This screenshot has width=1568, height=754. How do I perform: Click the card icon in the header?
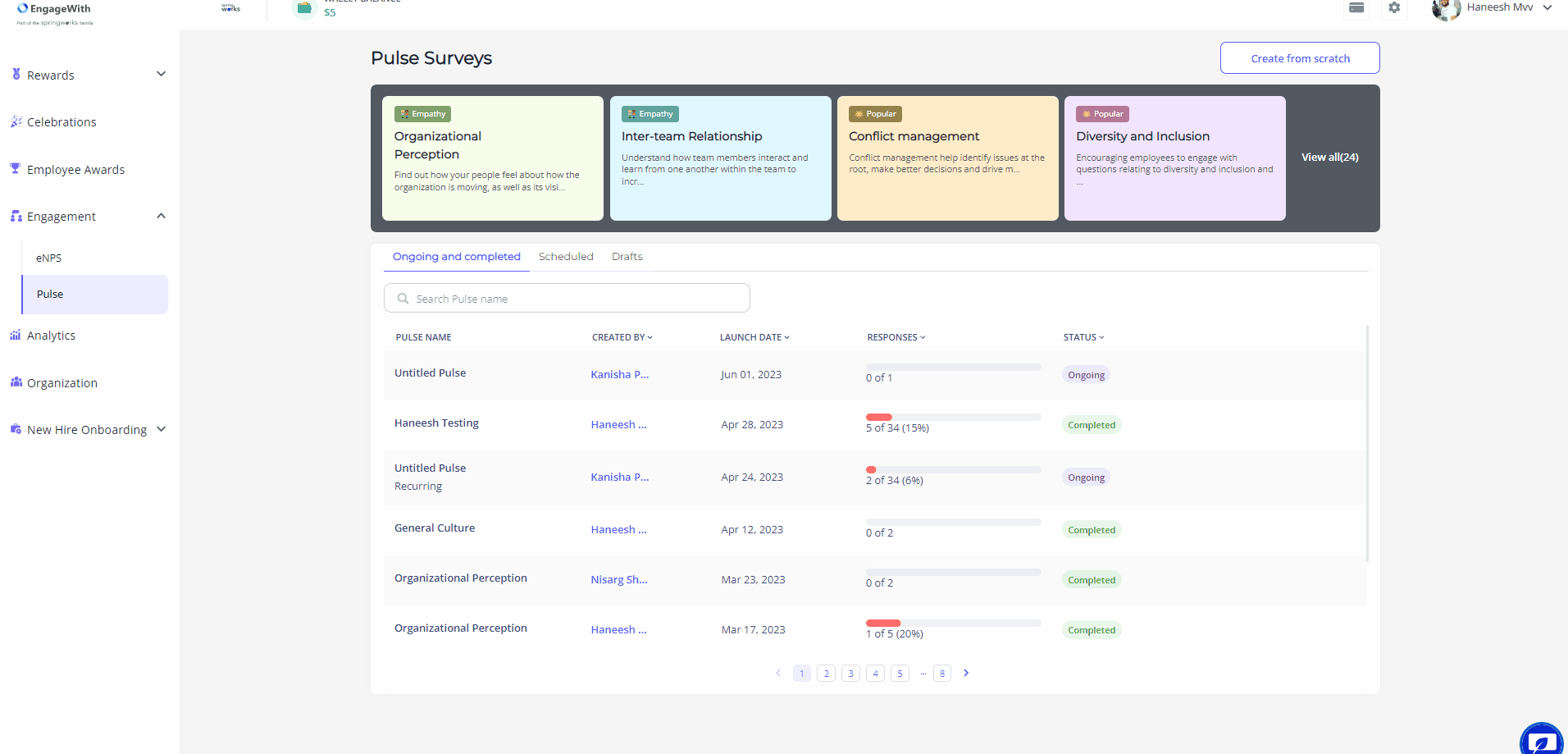click(x=1356, y=7)
